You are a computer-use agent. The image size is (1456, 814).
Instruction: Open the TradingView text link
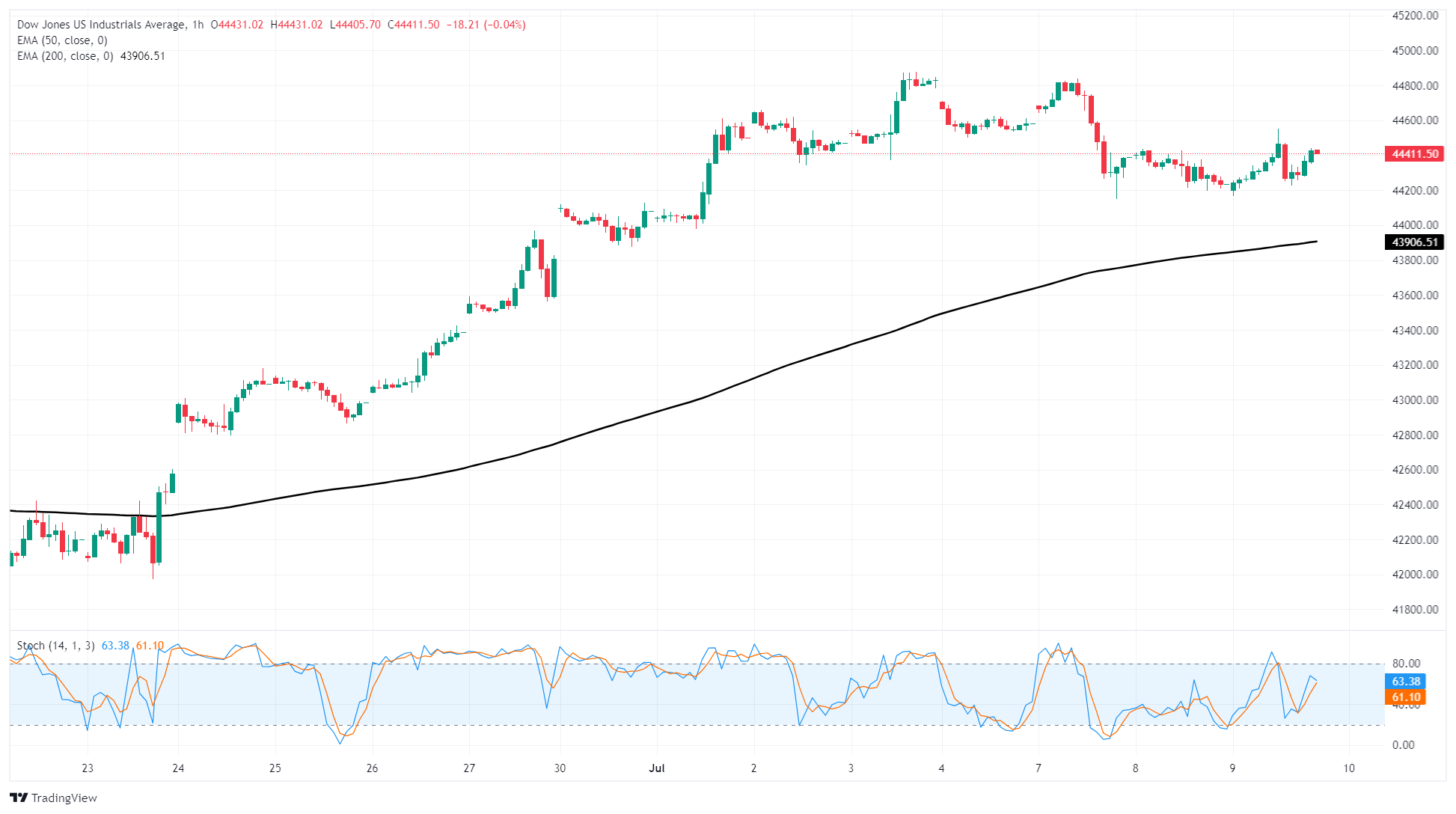tap(64, 798)
